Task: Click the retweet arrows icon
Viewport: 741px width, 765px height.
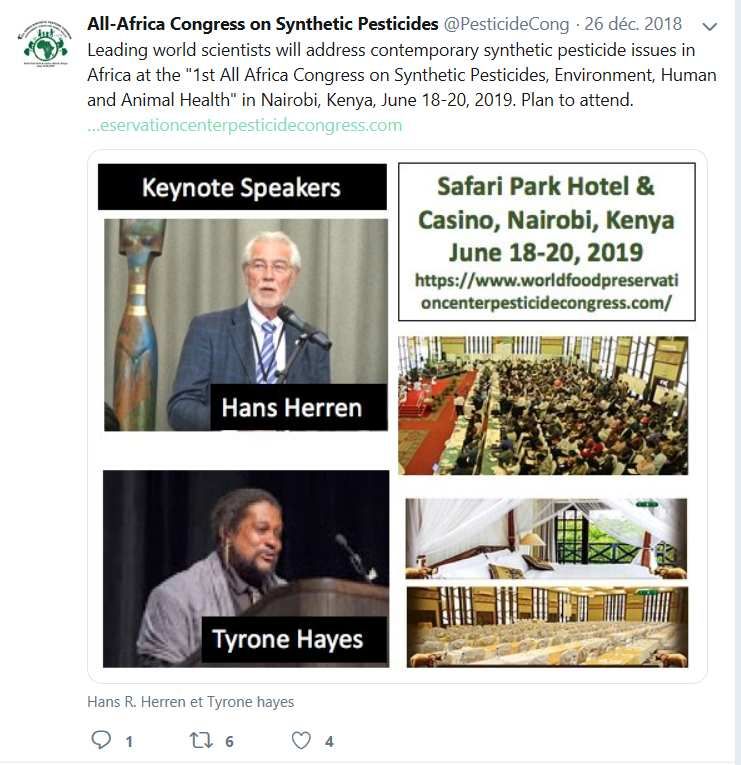Action: (x=201, y=741)
